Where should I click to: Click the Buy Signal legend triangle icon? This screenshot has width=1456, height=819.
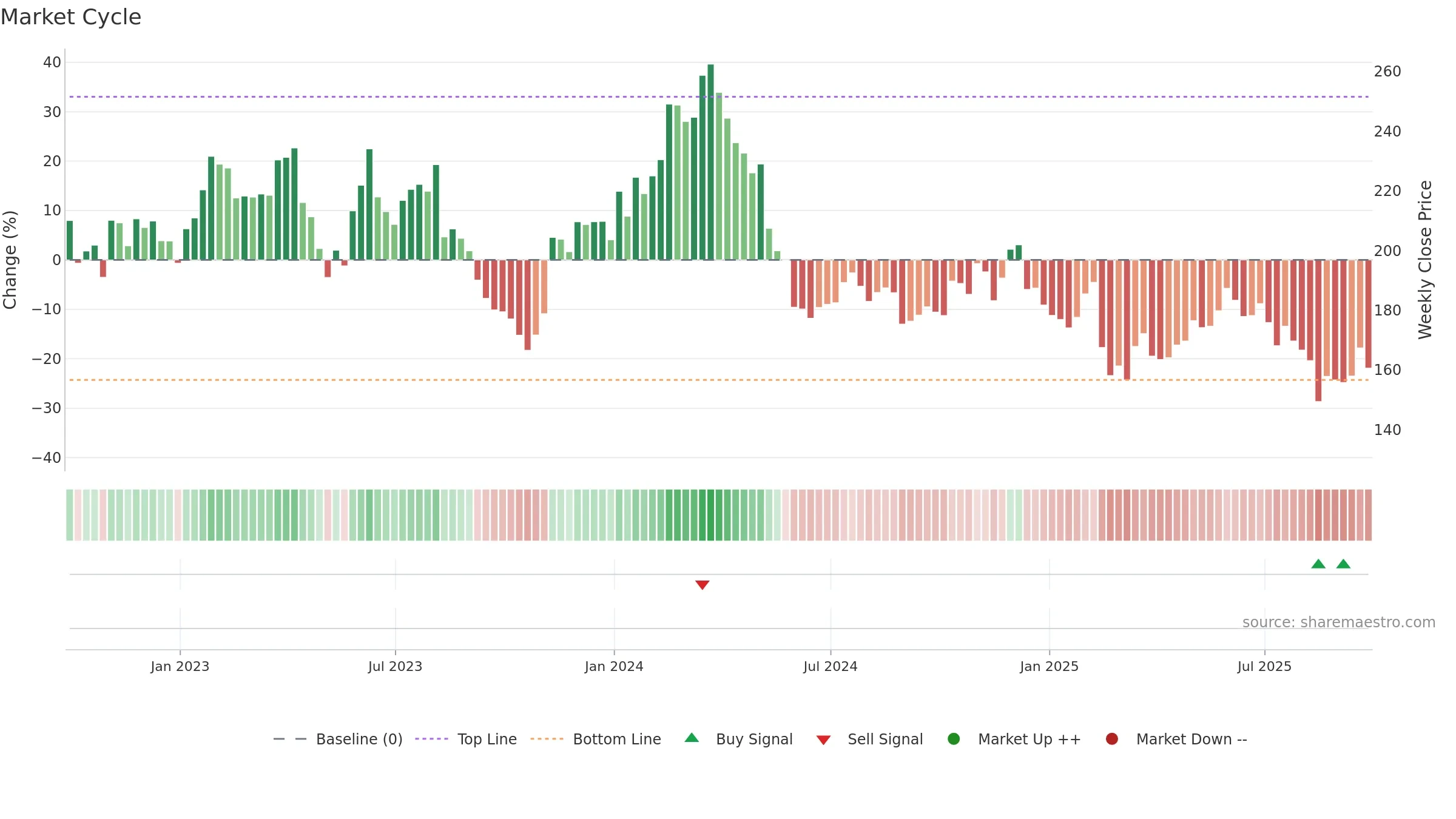coord(692,738)
